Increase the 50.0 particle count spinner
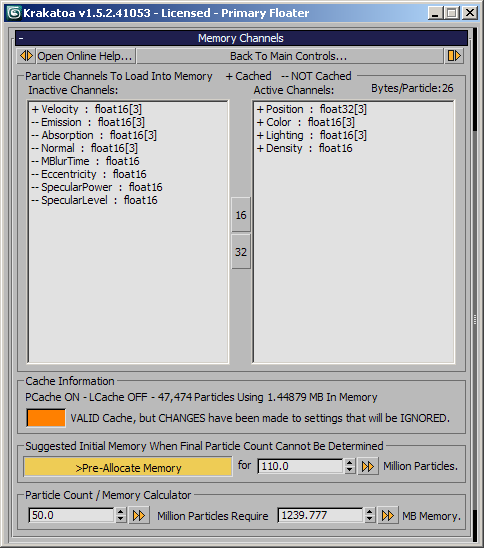 121,511
